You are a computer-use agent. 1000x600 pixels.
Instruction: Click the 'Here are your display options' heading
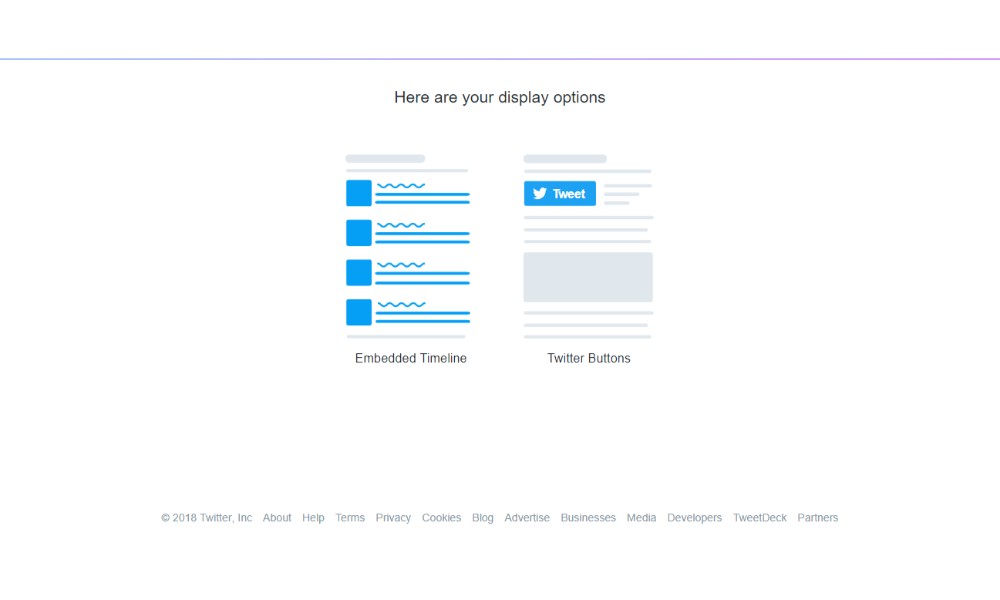tap(499, 98)
